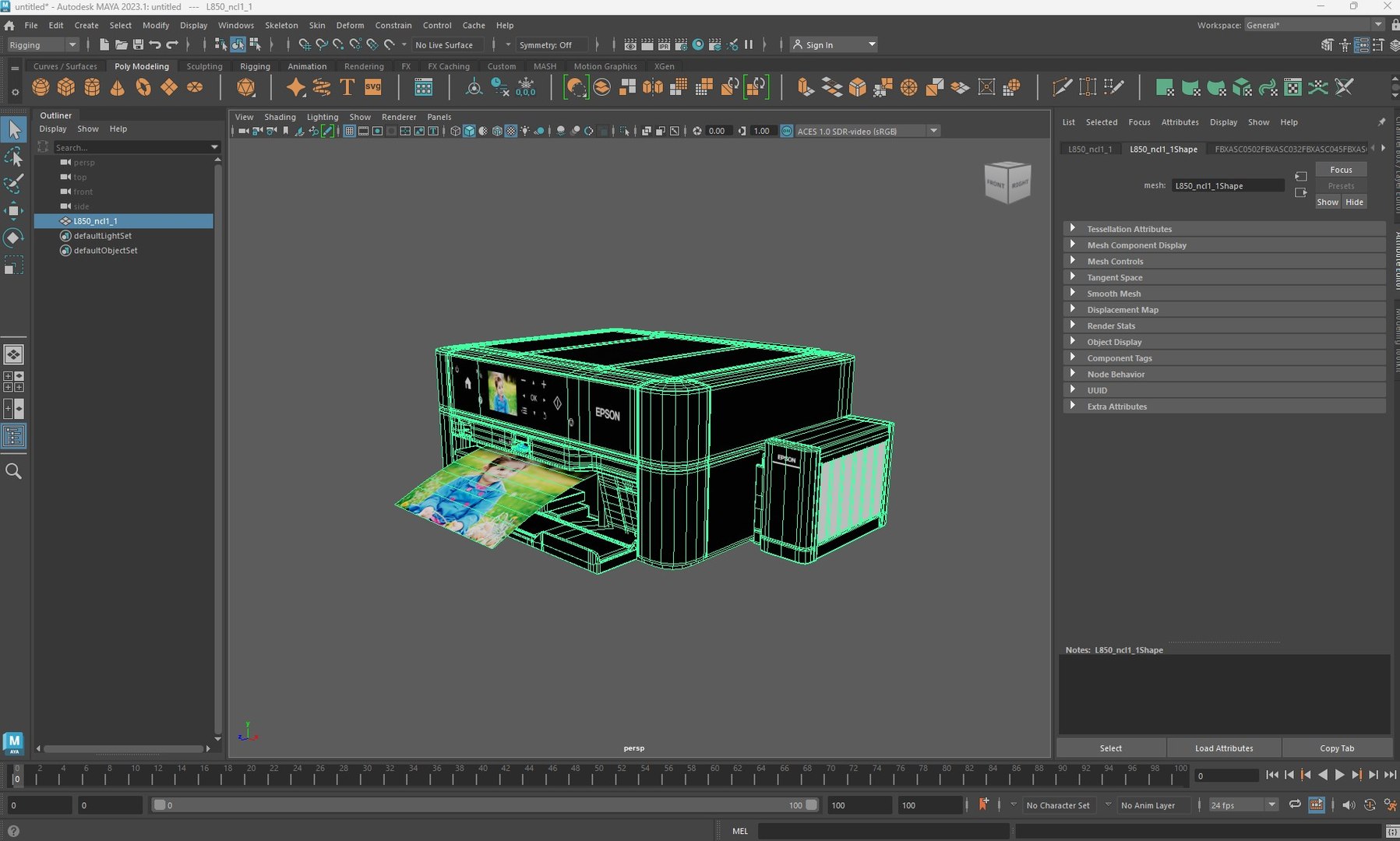
Task: Click the ViewCube in viewport
Action: pos(1007,182)
